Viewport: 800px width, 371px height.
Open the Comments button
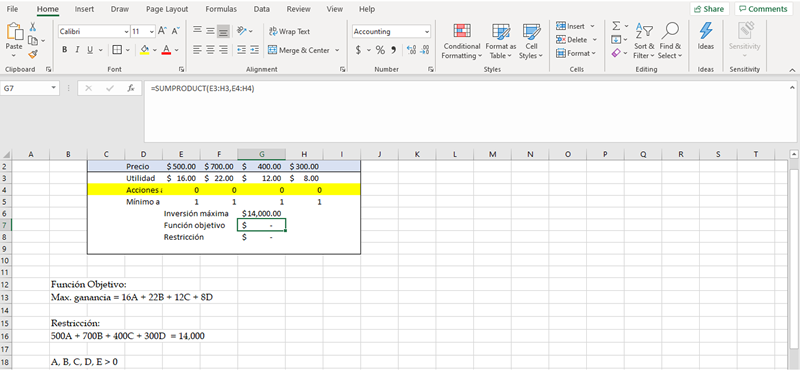point(763,9)
